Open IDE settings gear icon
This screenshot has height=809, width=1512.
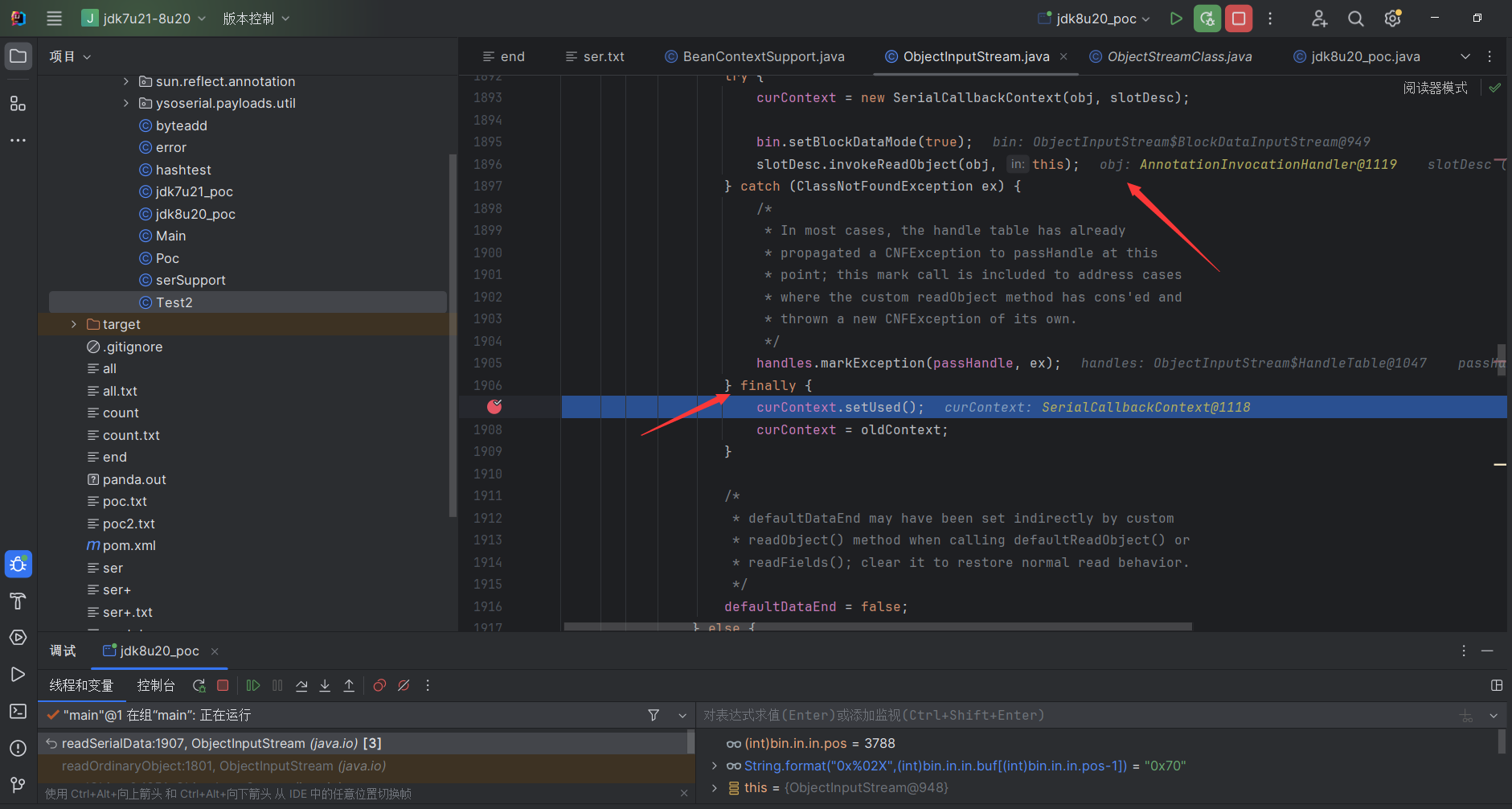coord(1392,18)
